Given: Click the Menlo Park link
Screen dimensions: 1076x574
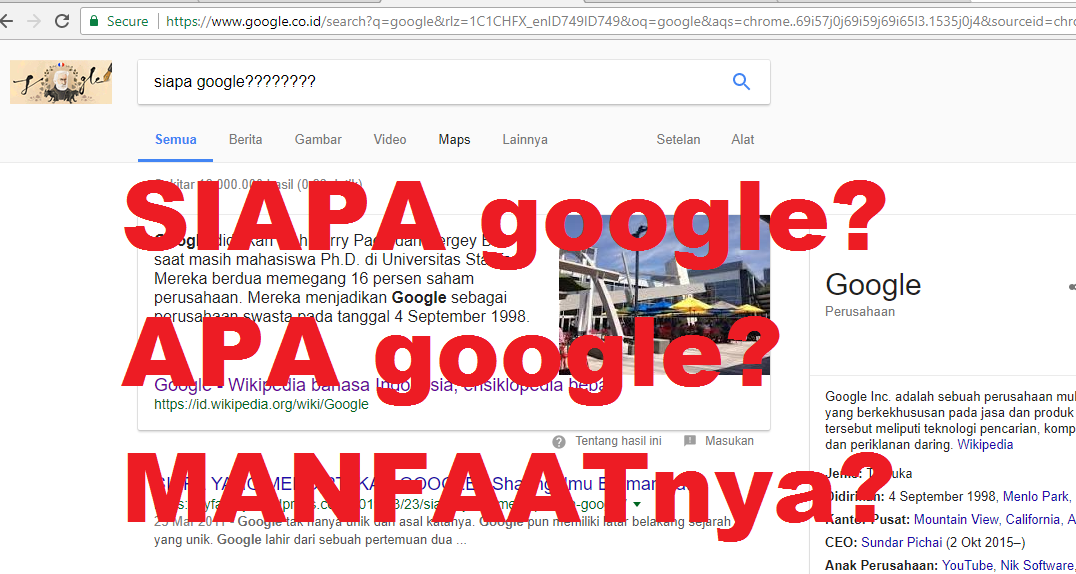Looking at the screenshot, I should (x=1036, y=496).
